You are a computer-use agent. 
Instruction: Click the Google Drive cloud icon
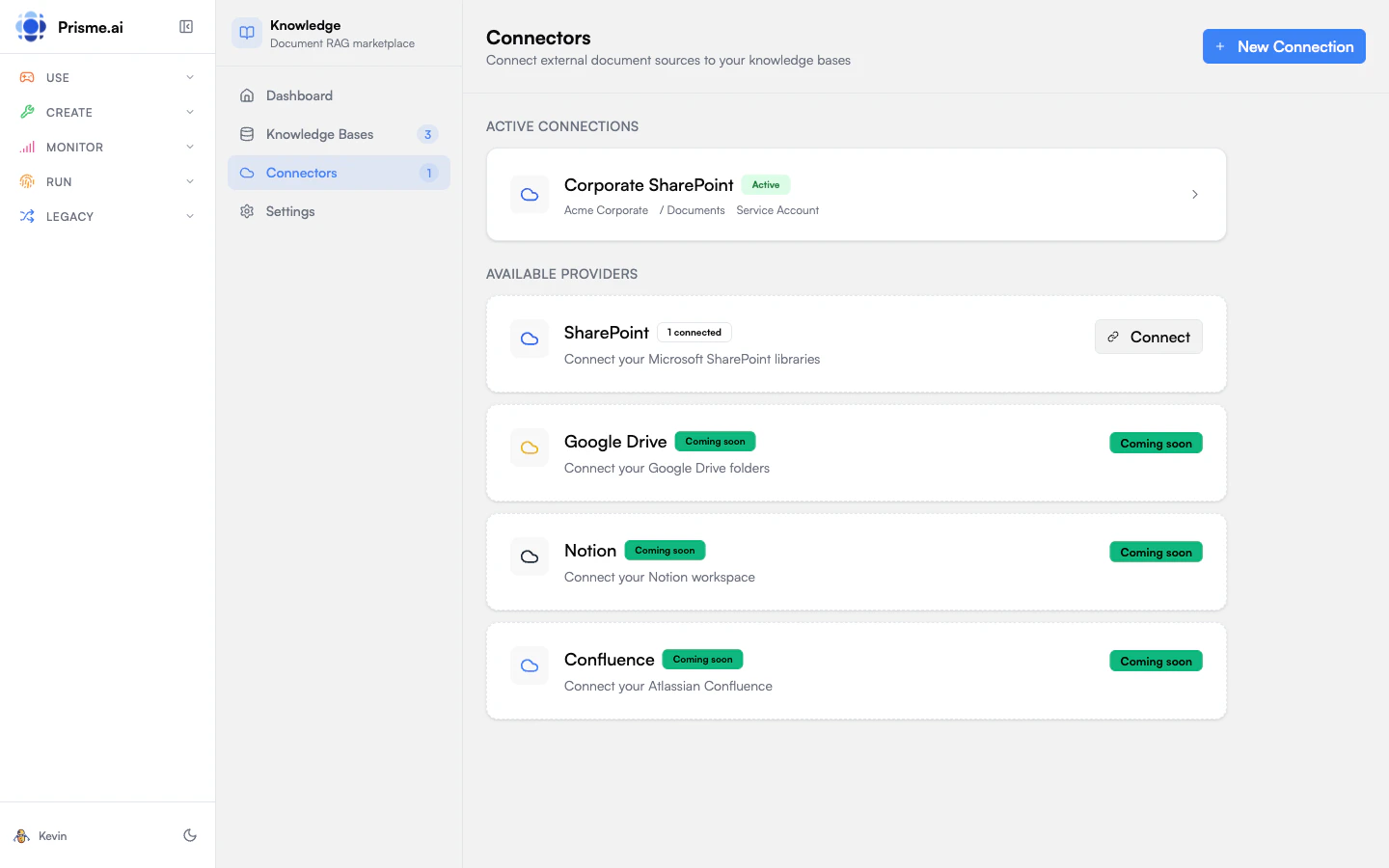(530, 448)
